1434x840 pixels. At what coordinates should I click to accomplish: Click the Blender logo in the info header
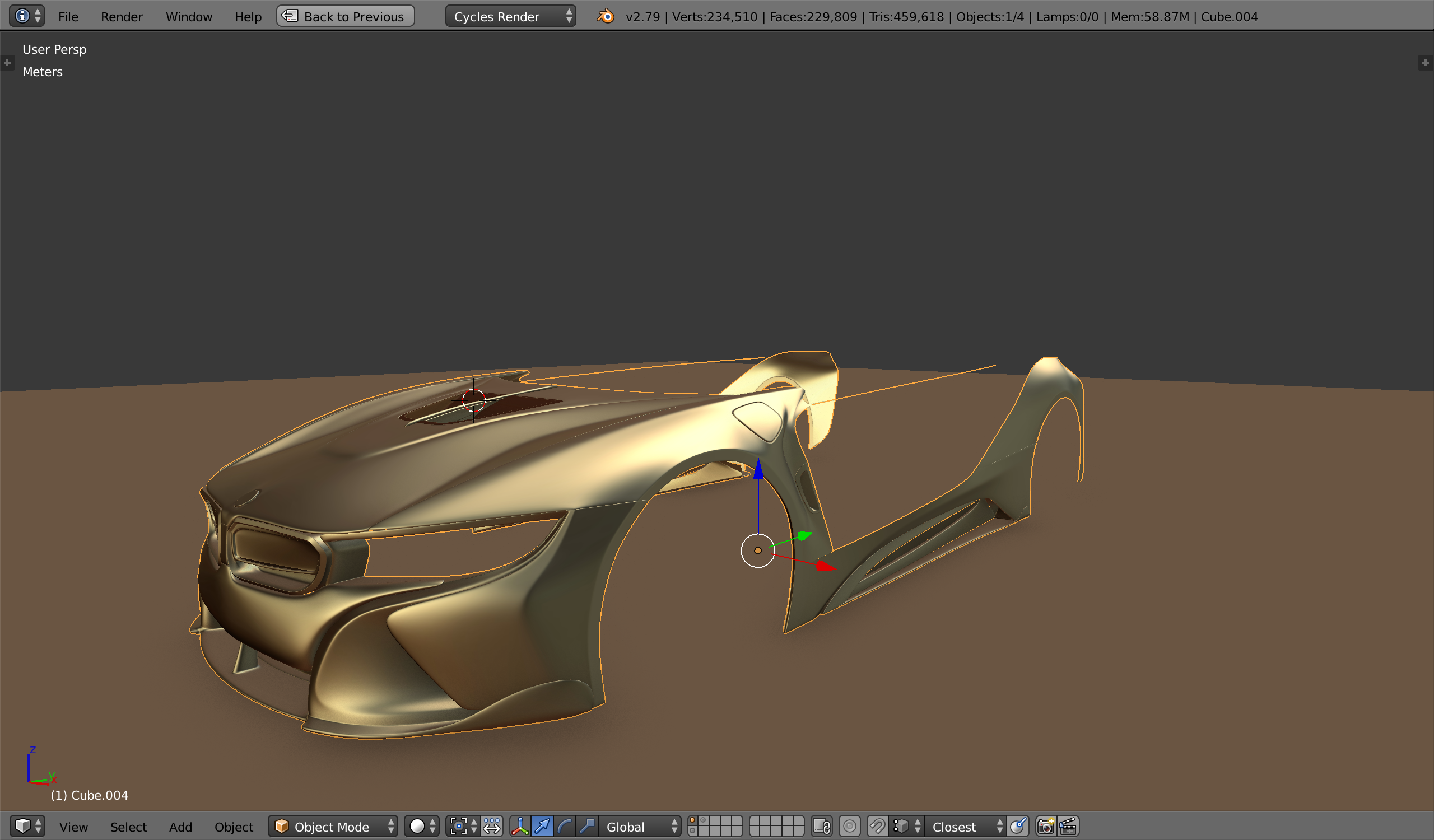pyautogui.click(x=606, y=16)
